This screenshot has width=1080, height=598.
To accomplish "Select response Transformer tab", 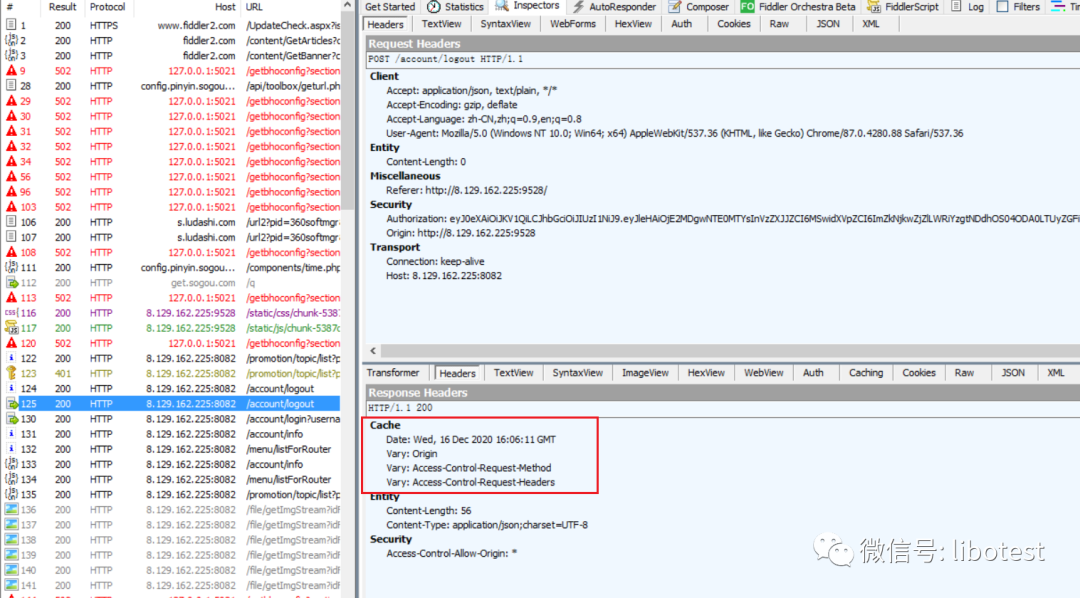I will (x=393, y=373).
